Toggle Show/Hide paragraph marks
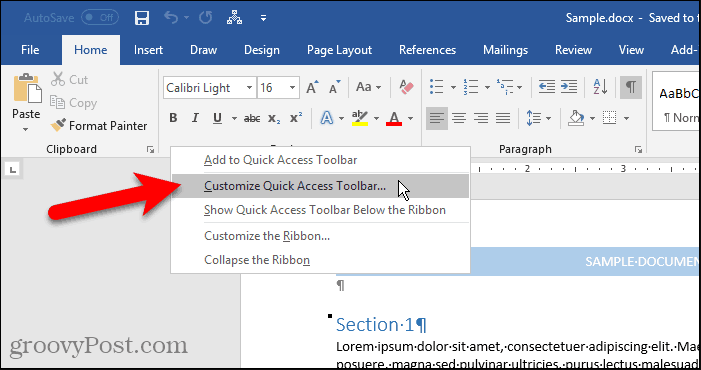701x370 pixels. point(631,87)
